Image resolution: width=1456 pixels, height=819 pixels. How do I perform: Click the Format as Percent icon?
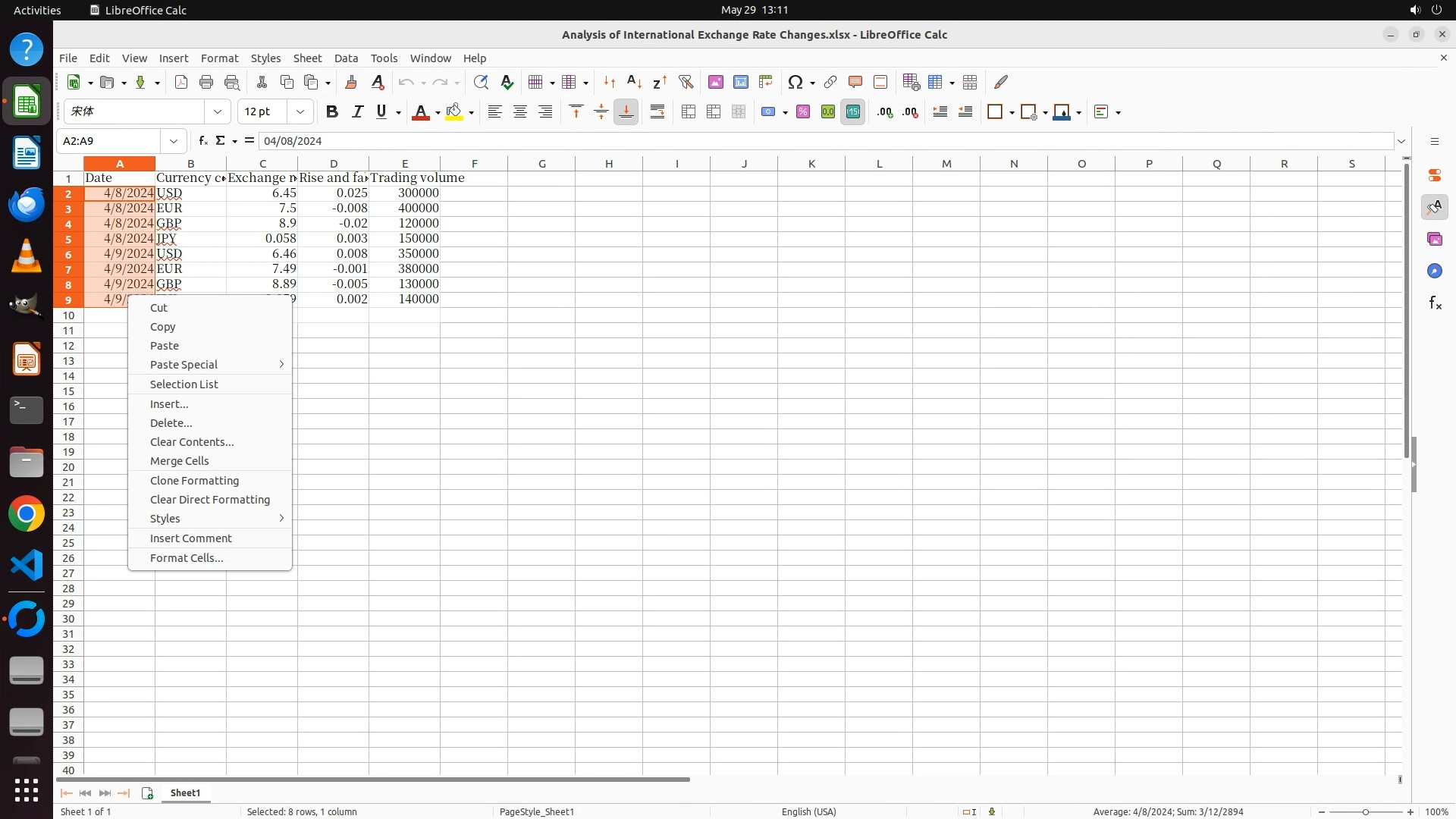(803, 112)
